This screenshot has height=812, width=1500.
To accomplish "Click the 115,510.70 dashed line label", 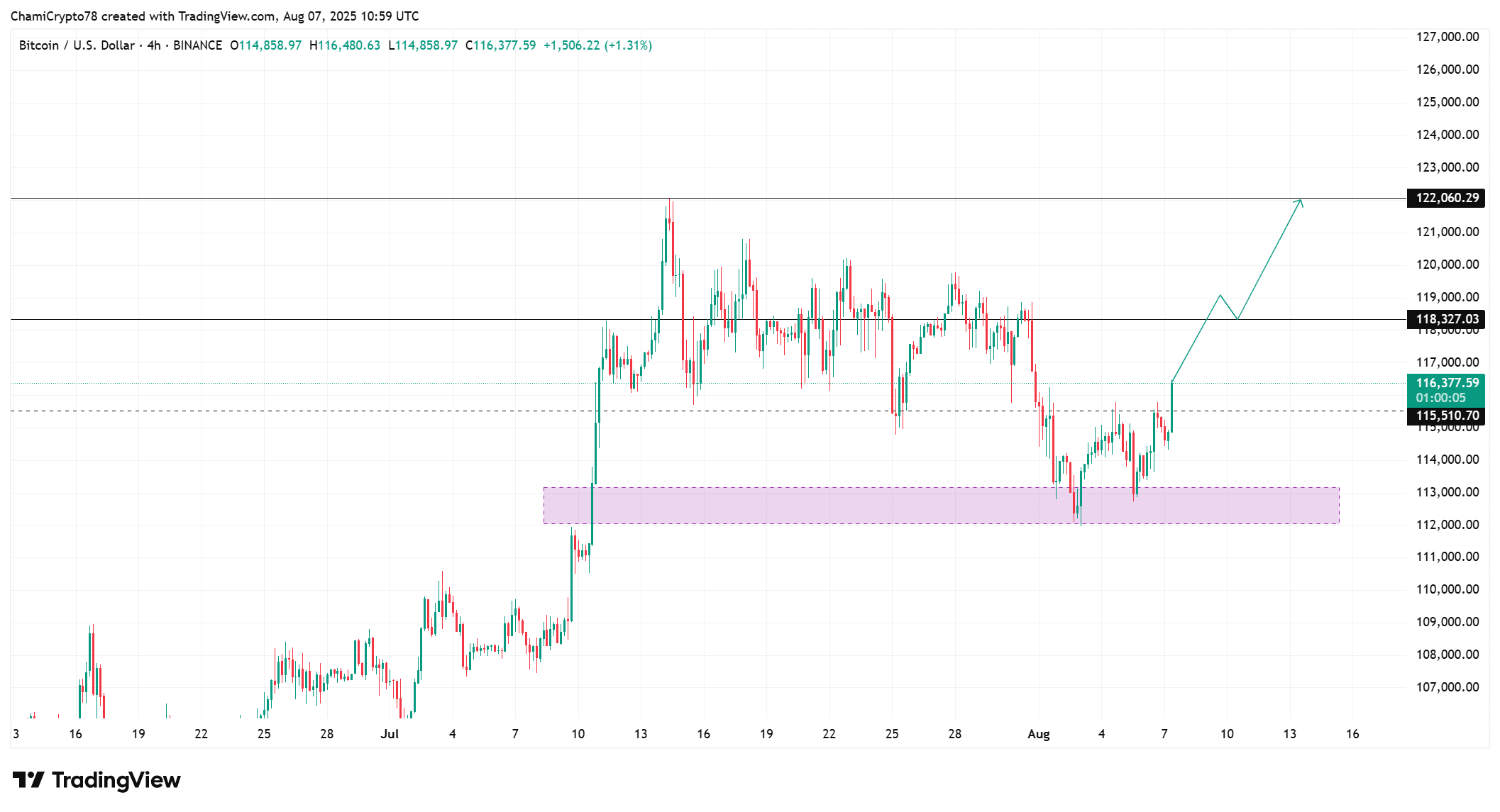I will click(x=1447, y=416).
